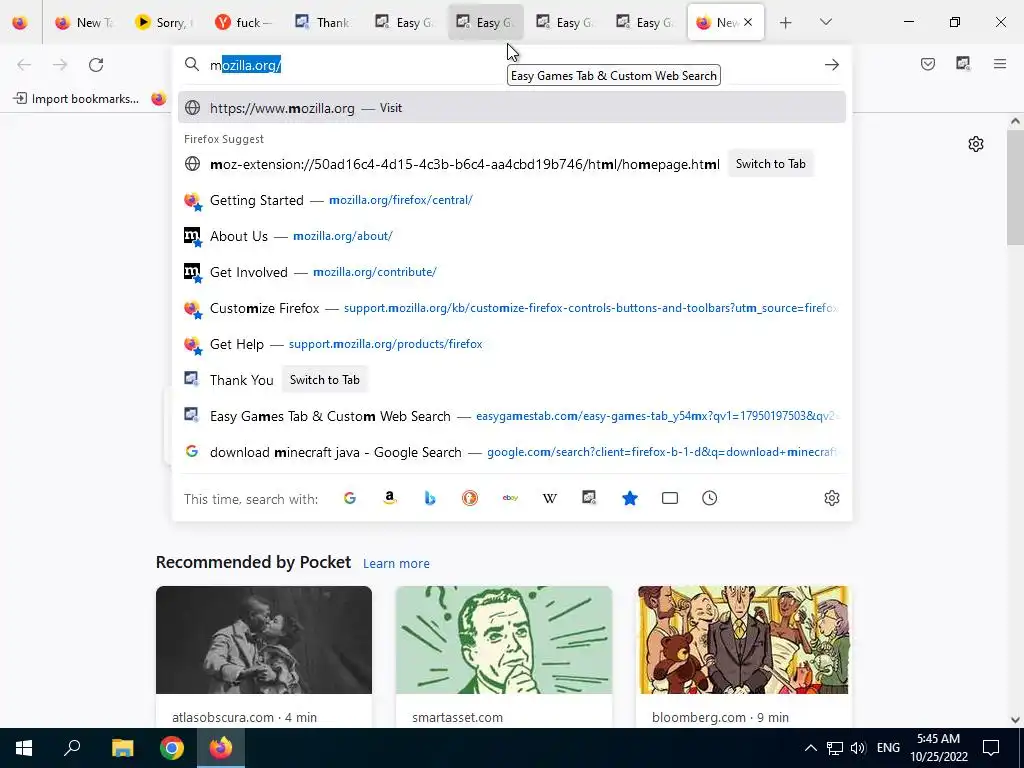Open network icon in system tray

pos(835,748)
